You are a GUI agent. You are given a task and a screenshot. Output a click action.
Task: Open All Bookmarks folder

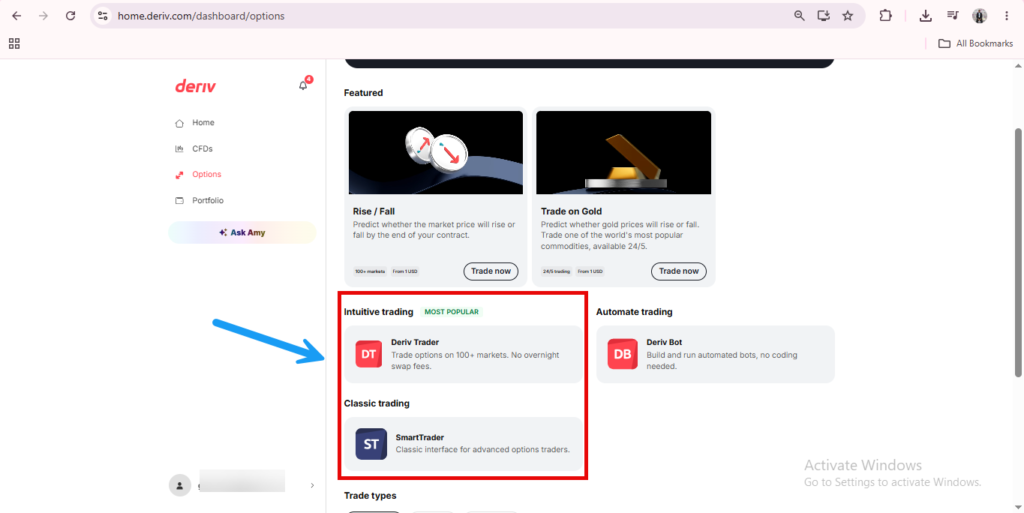click(976, 44)
